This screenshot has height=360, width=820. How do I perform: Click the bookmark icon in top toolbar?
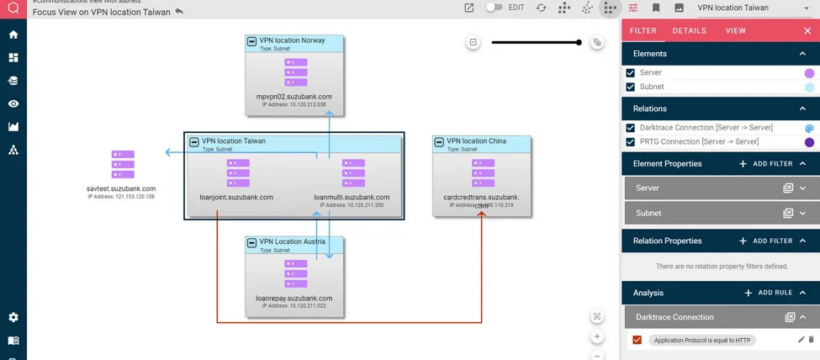tap(656, 8)
